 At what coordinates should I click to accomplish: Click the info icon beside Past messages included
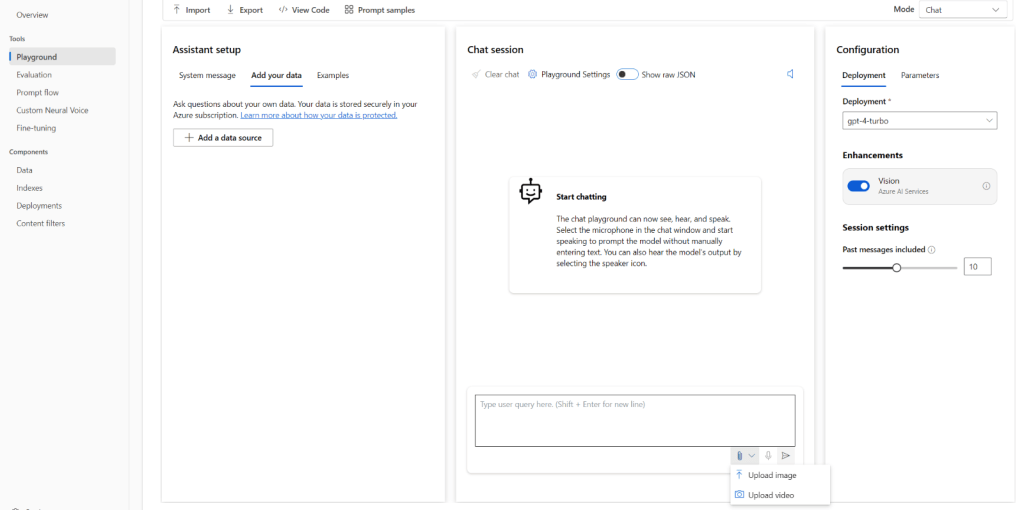click(x=932, y=250)
